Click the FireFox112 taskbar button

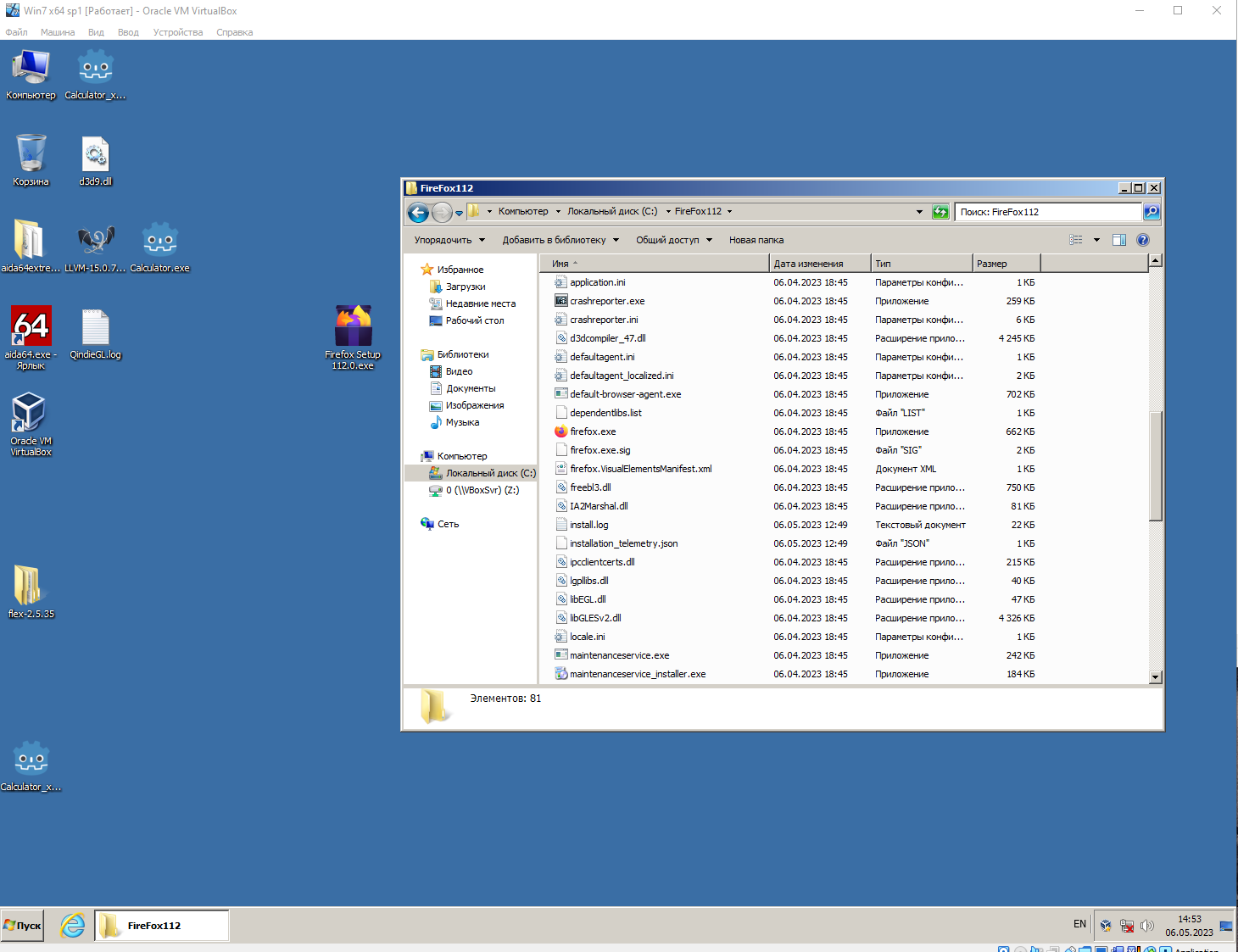[161, 926]
